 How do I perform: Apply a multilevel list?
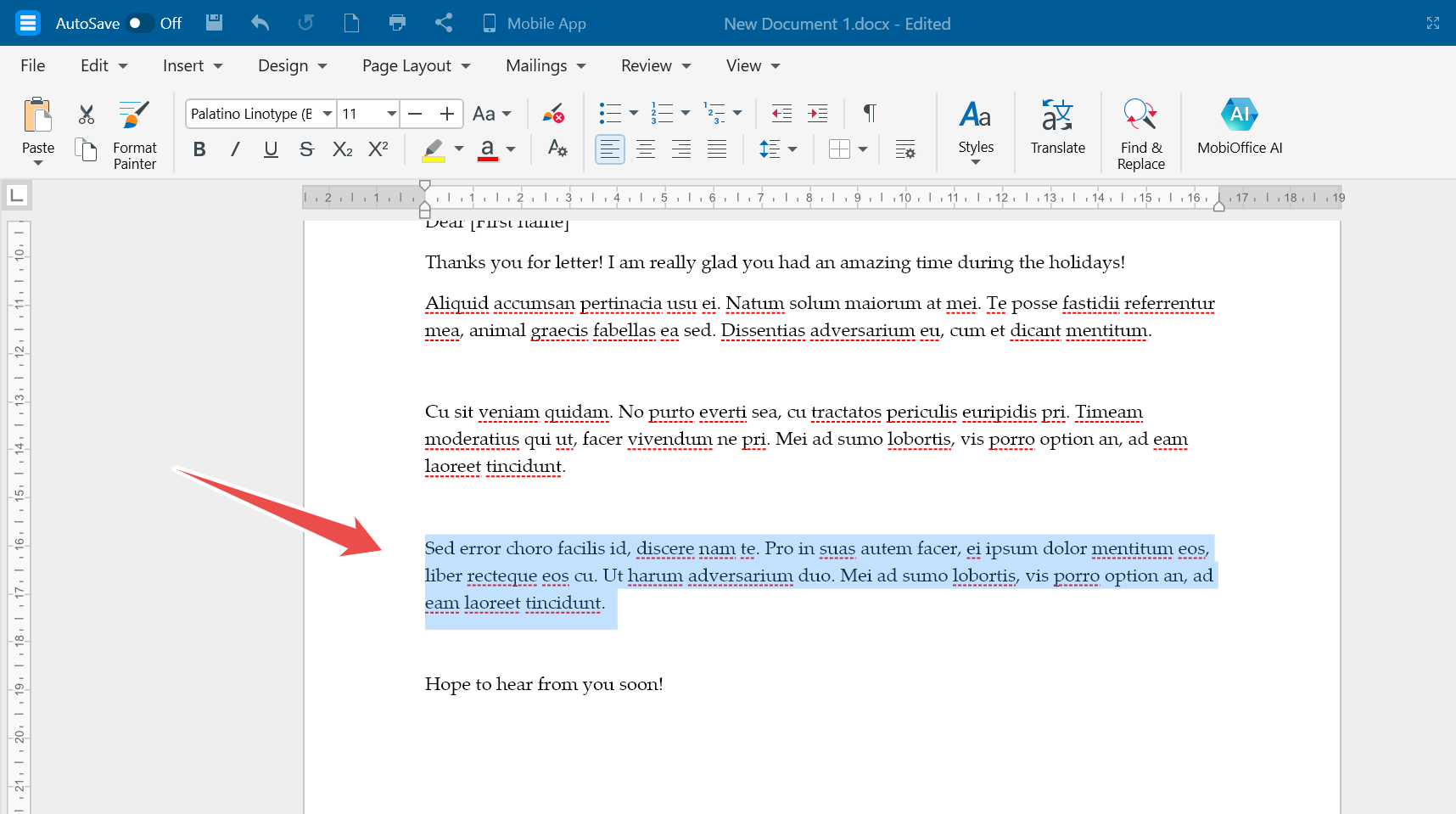[714, 113]
